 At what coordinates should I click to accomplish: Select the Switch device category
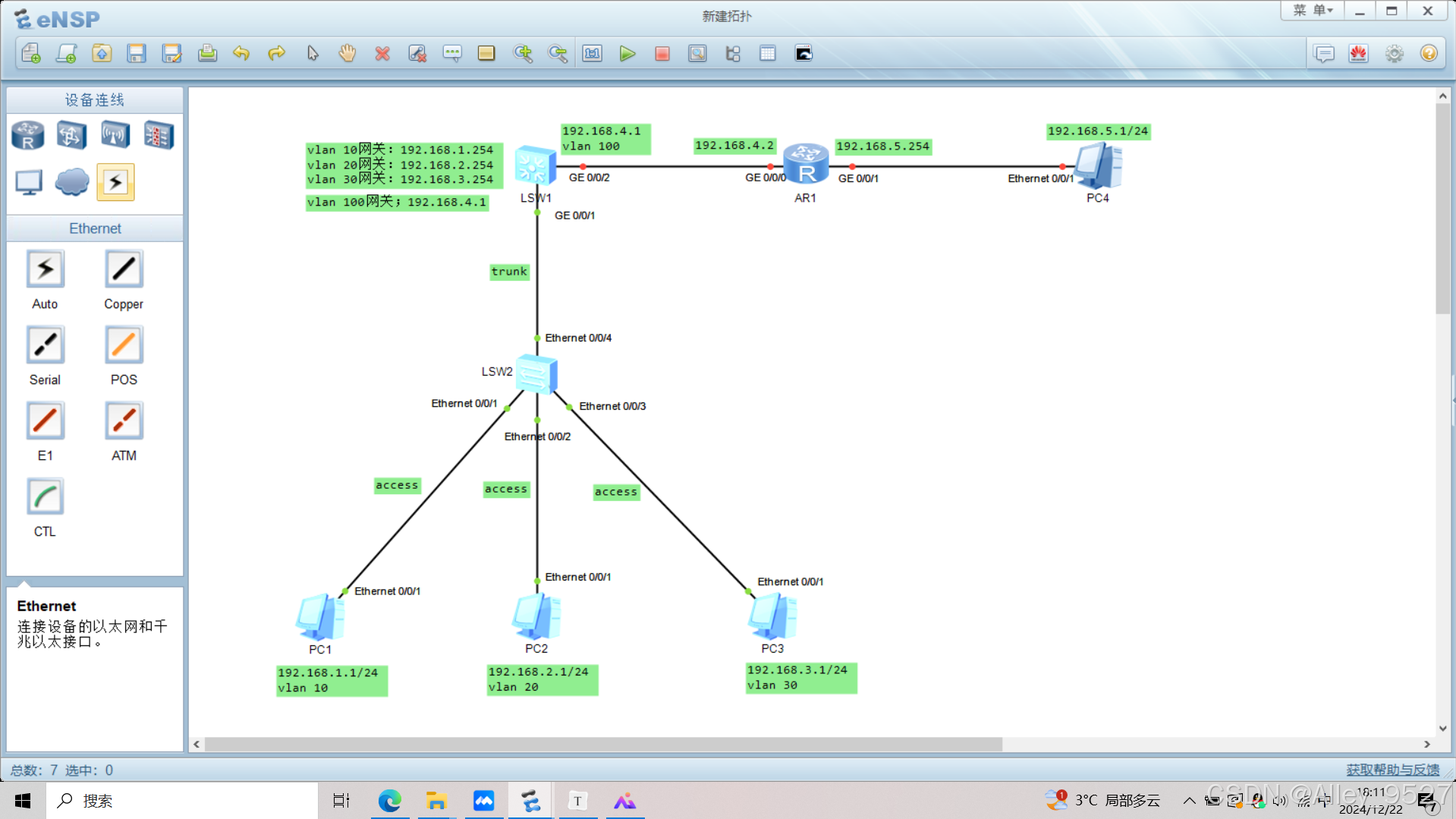point(71,136)
